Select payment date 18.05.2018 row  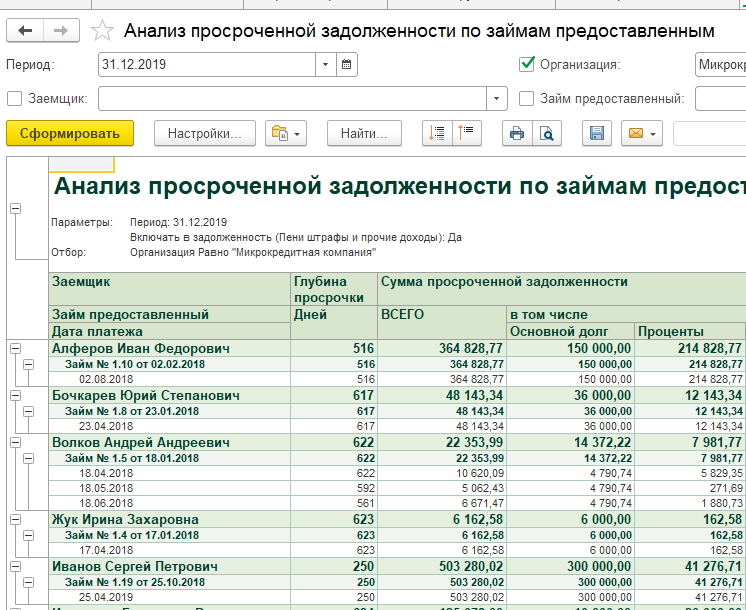tap(169, 488)
